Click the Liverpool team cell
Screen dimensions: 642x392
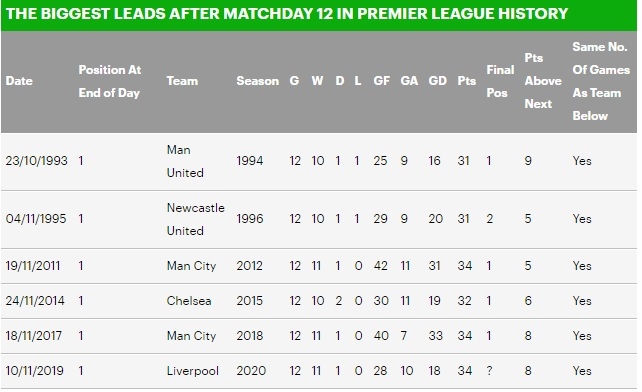coord(192,371)
